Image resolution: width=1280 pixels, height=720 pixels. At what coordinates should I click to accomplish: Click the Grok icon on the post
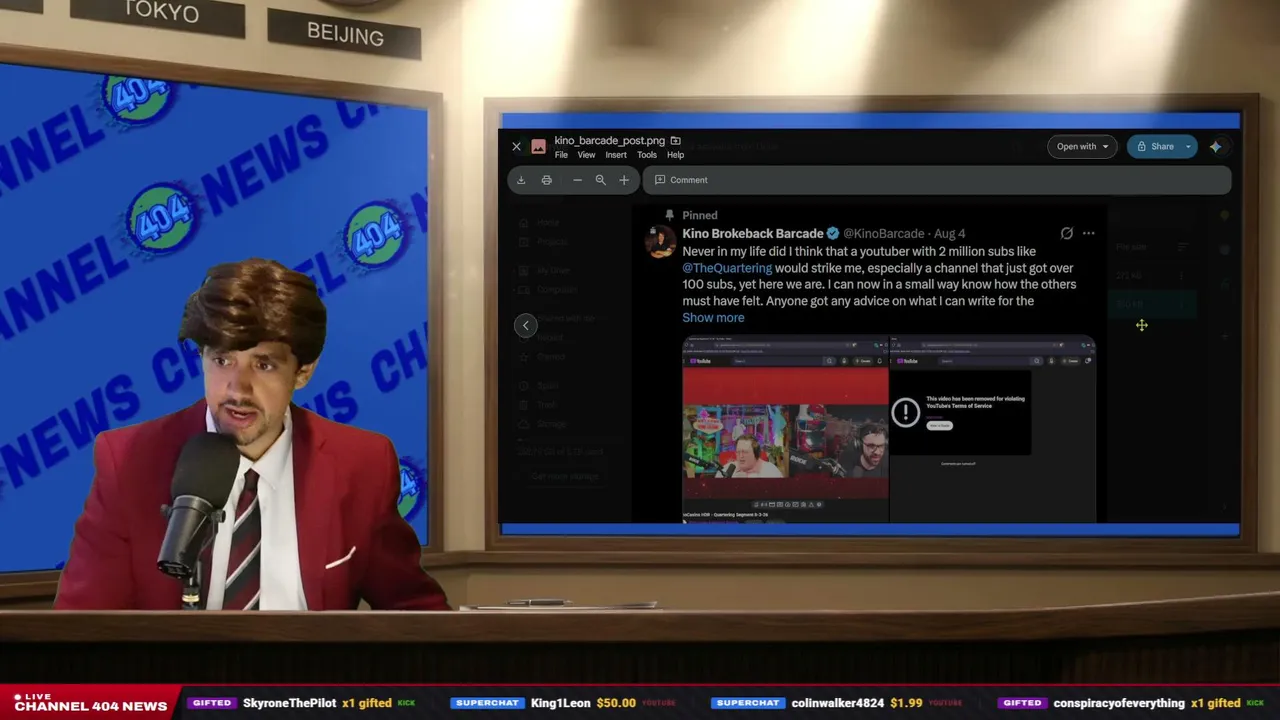1067,234
